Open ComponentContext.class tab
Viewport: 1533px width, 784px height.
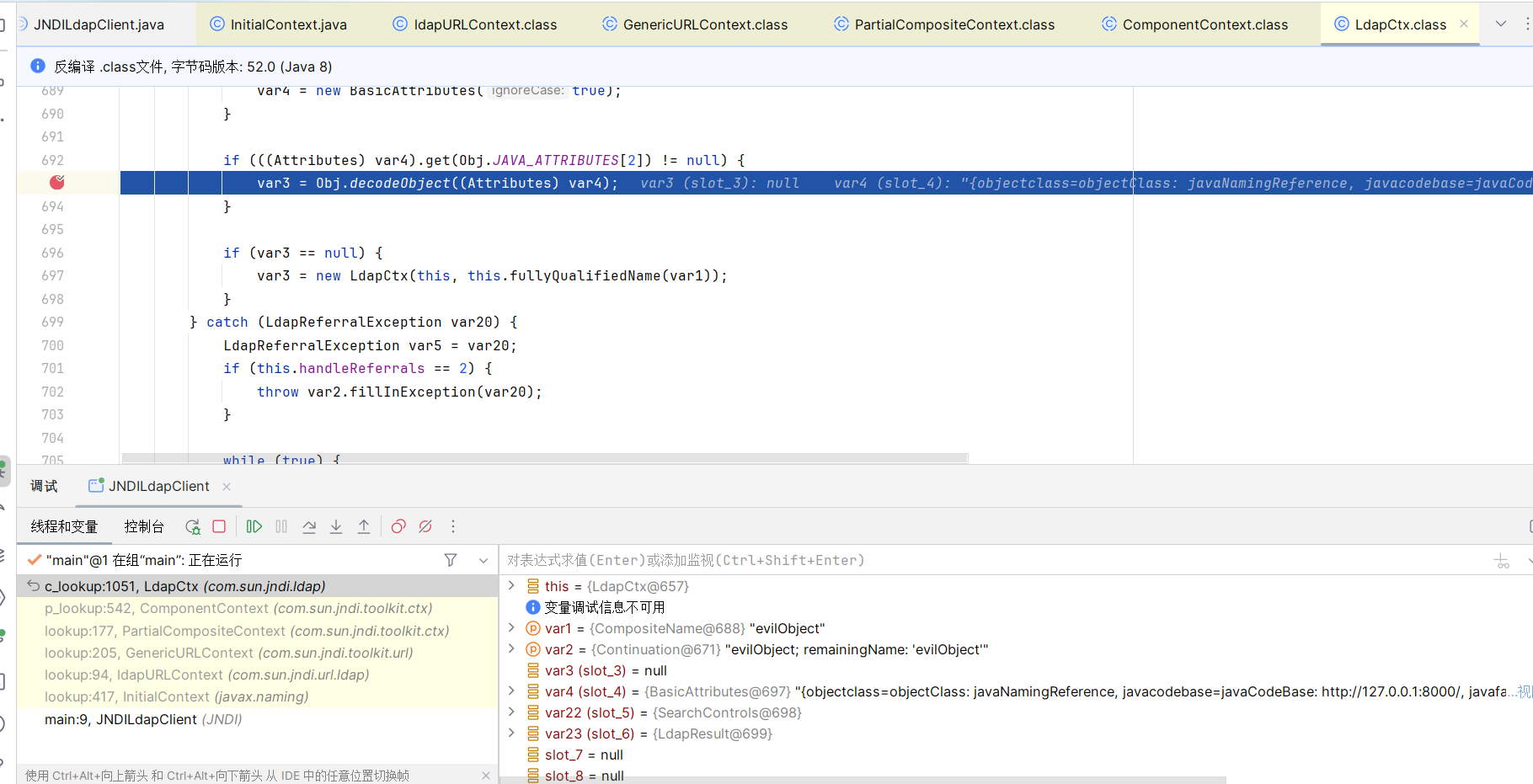(1195, 24)
